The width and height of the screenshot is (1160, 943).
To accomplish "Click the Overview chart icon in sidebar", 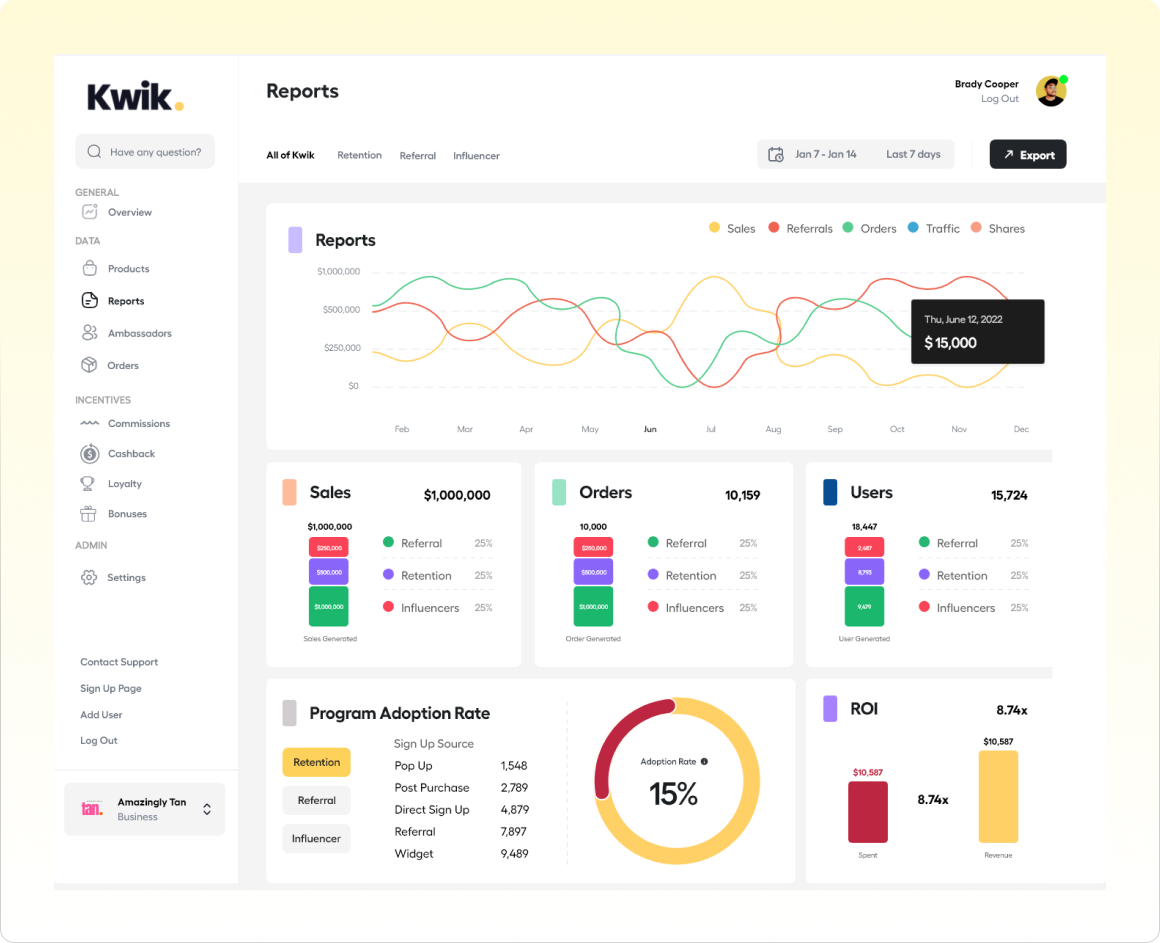I will pos(89,212).
